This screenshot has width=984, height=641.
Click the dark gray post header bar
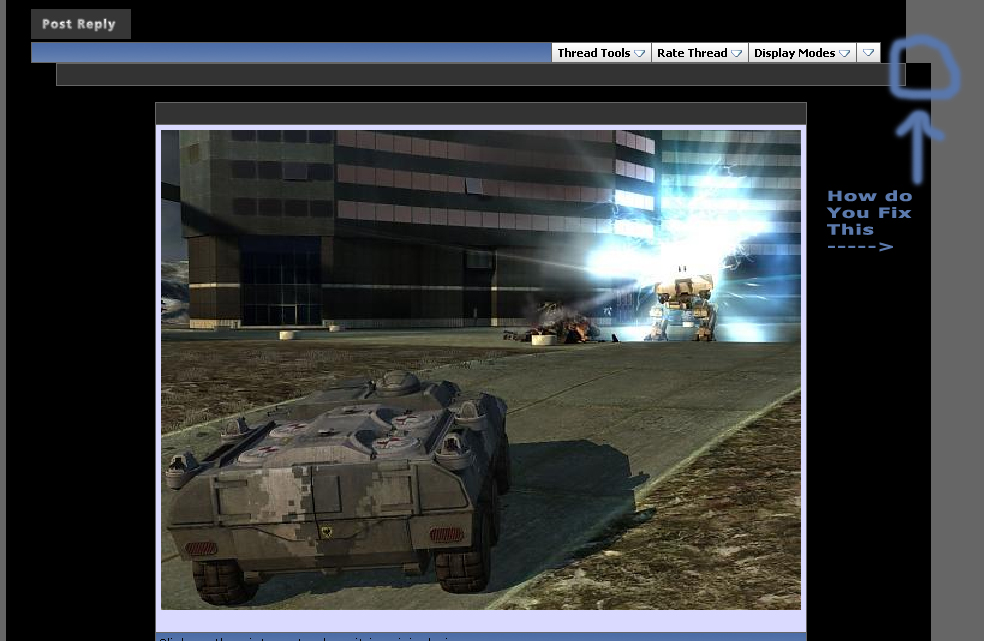coord(480,75)
